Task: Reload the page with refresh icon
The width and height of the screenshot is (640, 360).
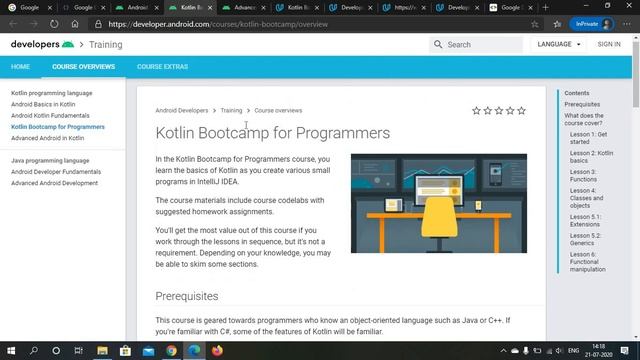Action: [54, 24]
